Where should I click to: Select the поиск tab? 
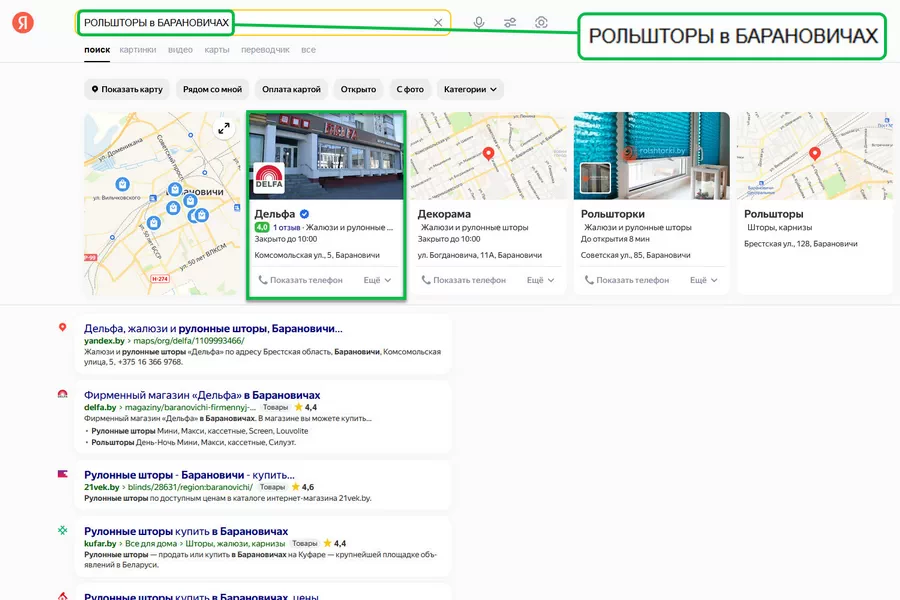click(x=97, y=50)
